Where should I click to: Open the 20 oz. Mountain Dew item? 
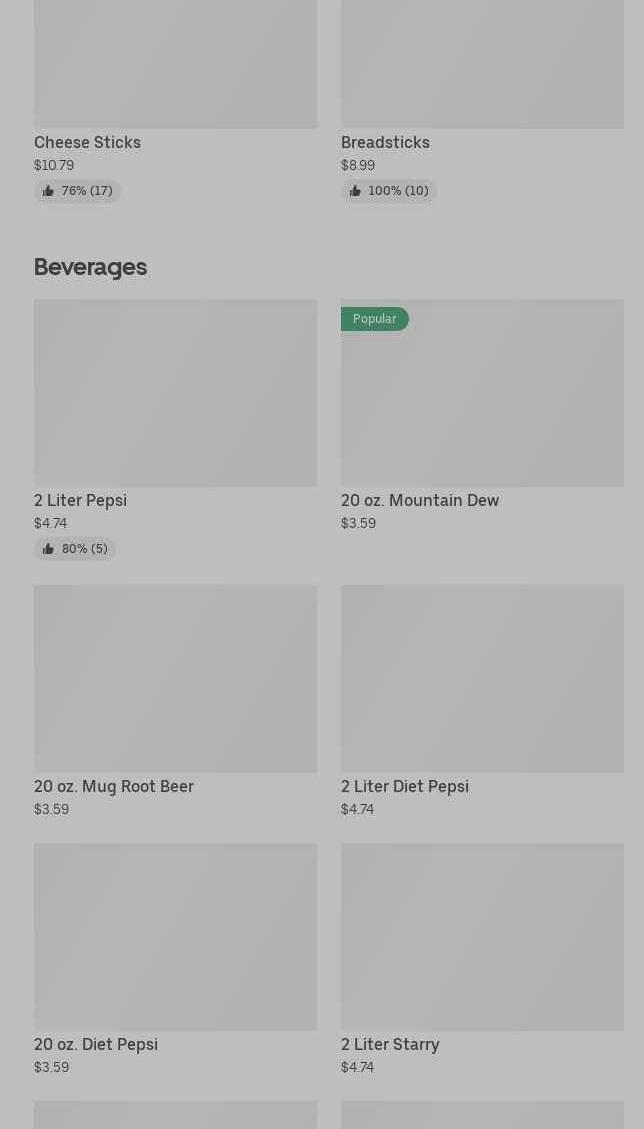[420, 500]
